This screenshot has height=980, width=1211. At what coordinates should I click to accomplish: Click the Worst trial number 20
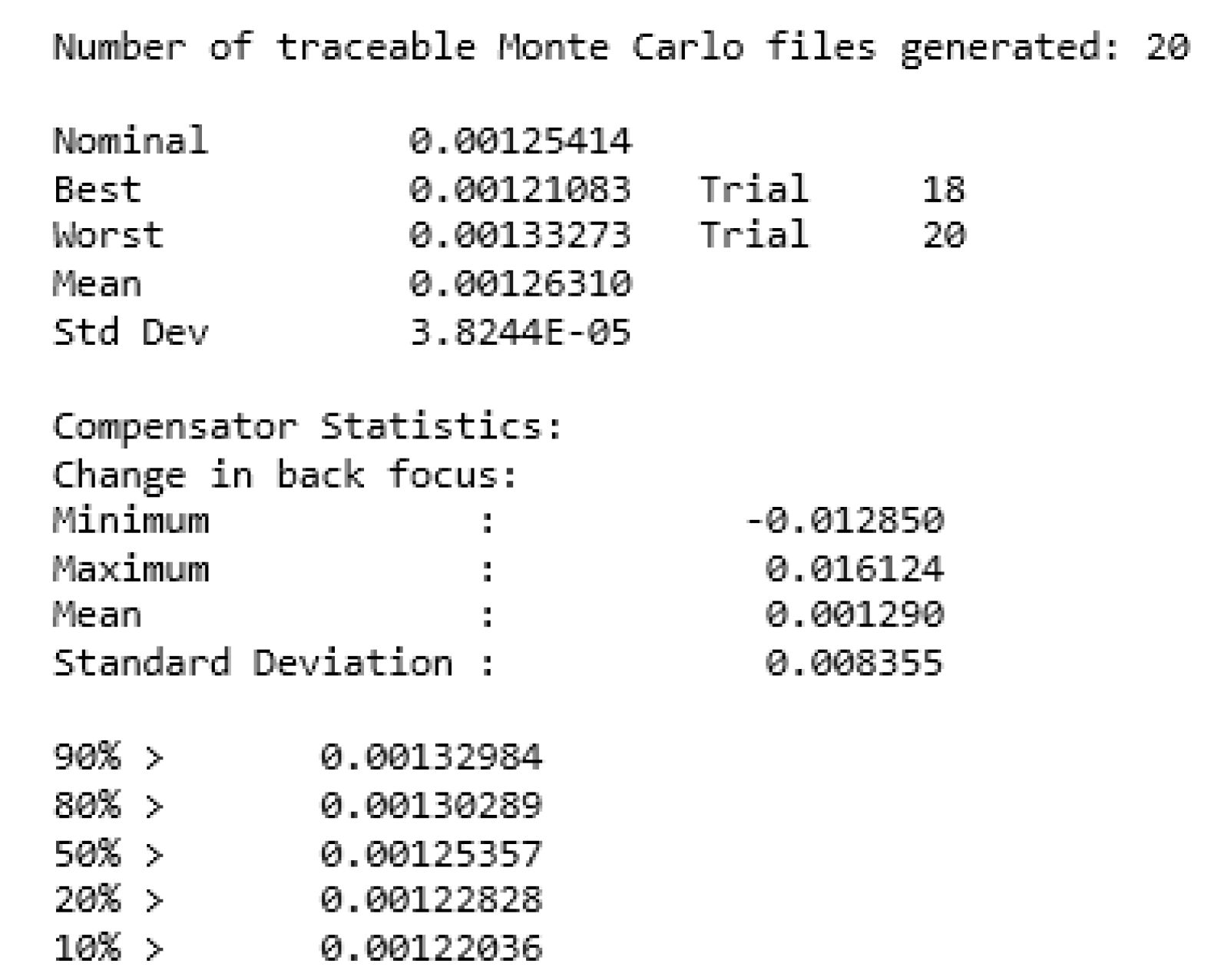[943, 235]
